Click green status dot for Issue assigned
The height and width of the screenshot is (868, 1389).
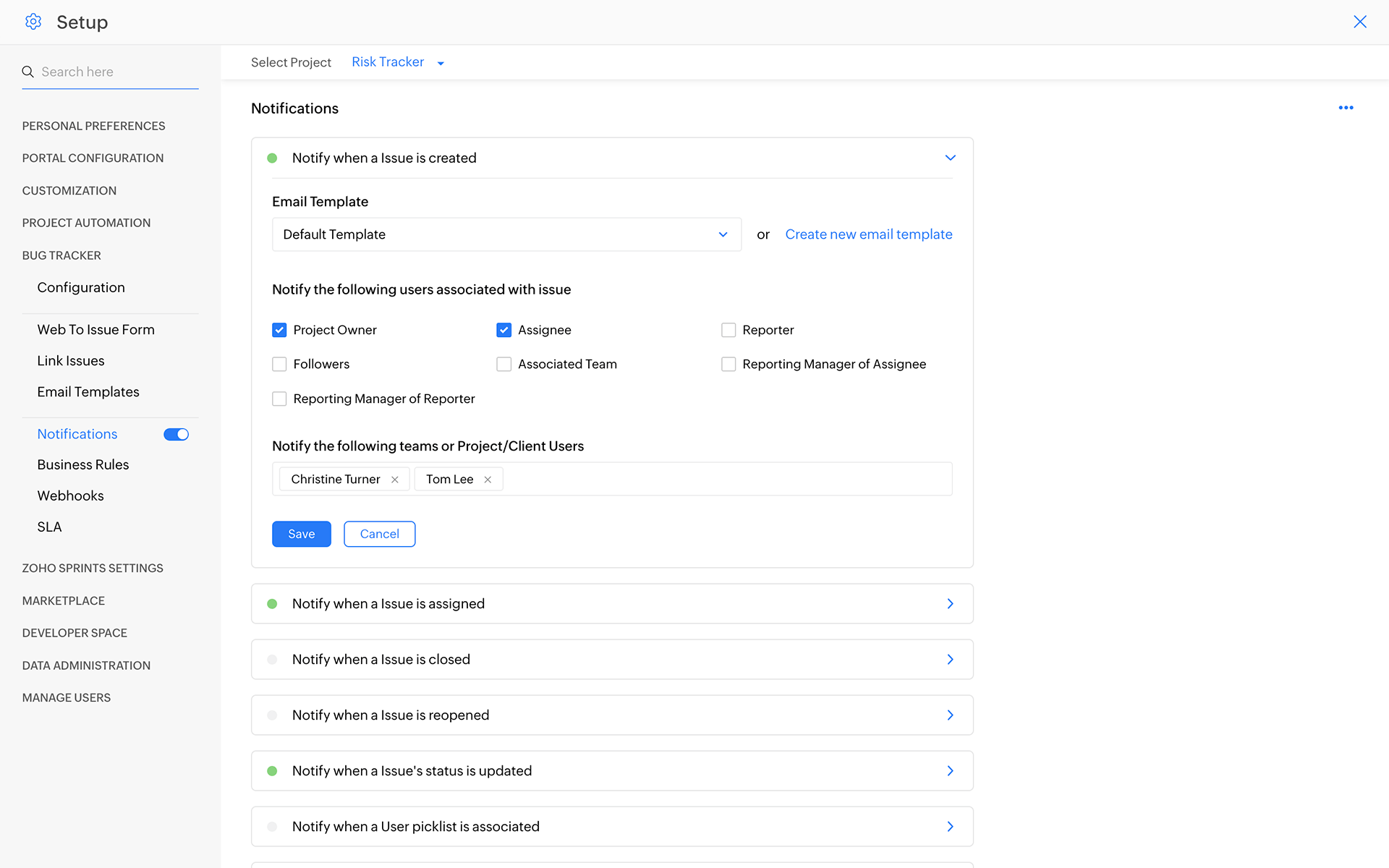coord(272,604)
